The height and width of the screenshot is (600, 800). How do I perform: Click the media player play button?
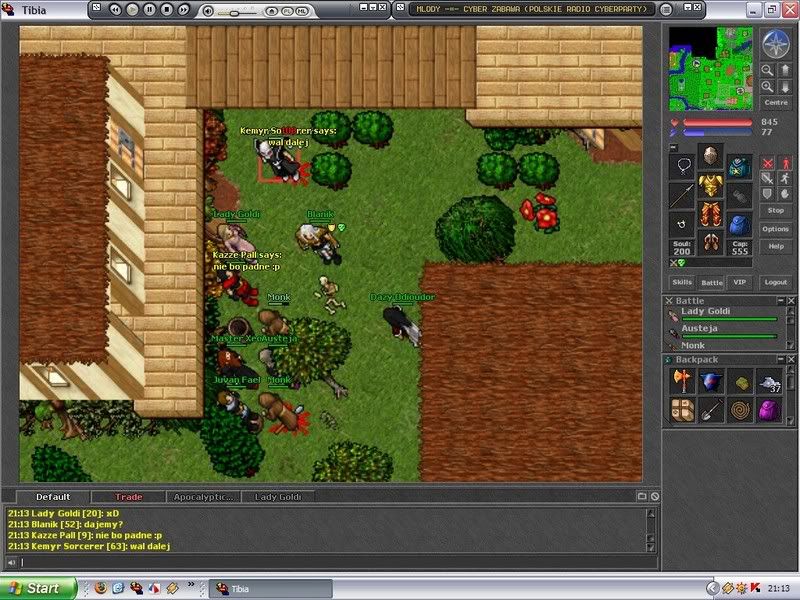(132, 10)
